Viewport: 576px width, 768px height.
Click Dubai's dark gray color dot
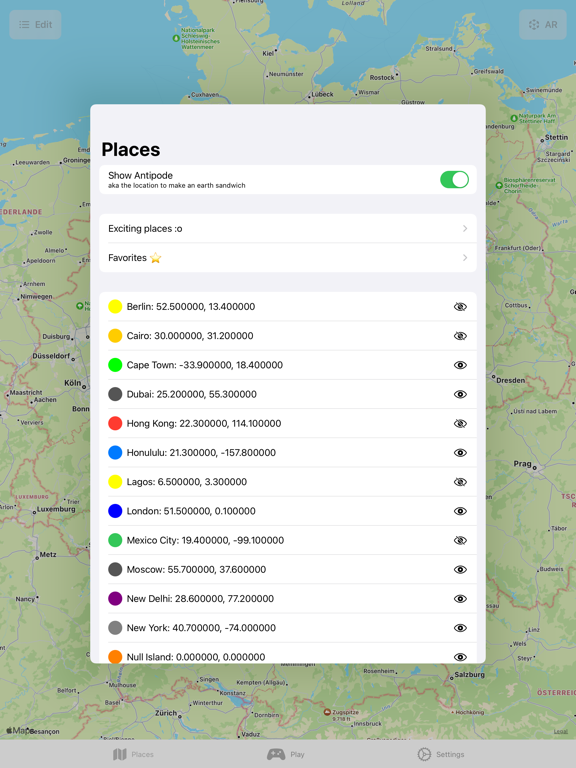pos(115,394)
